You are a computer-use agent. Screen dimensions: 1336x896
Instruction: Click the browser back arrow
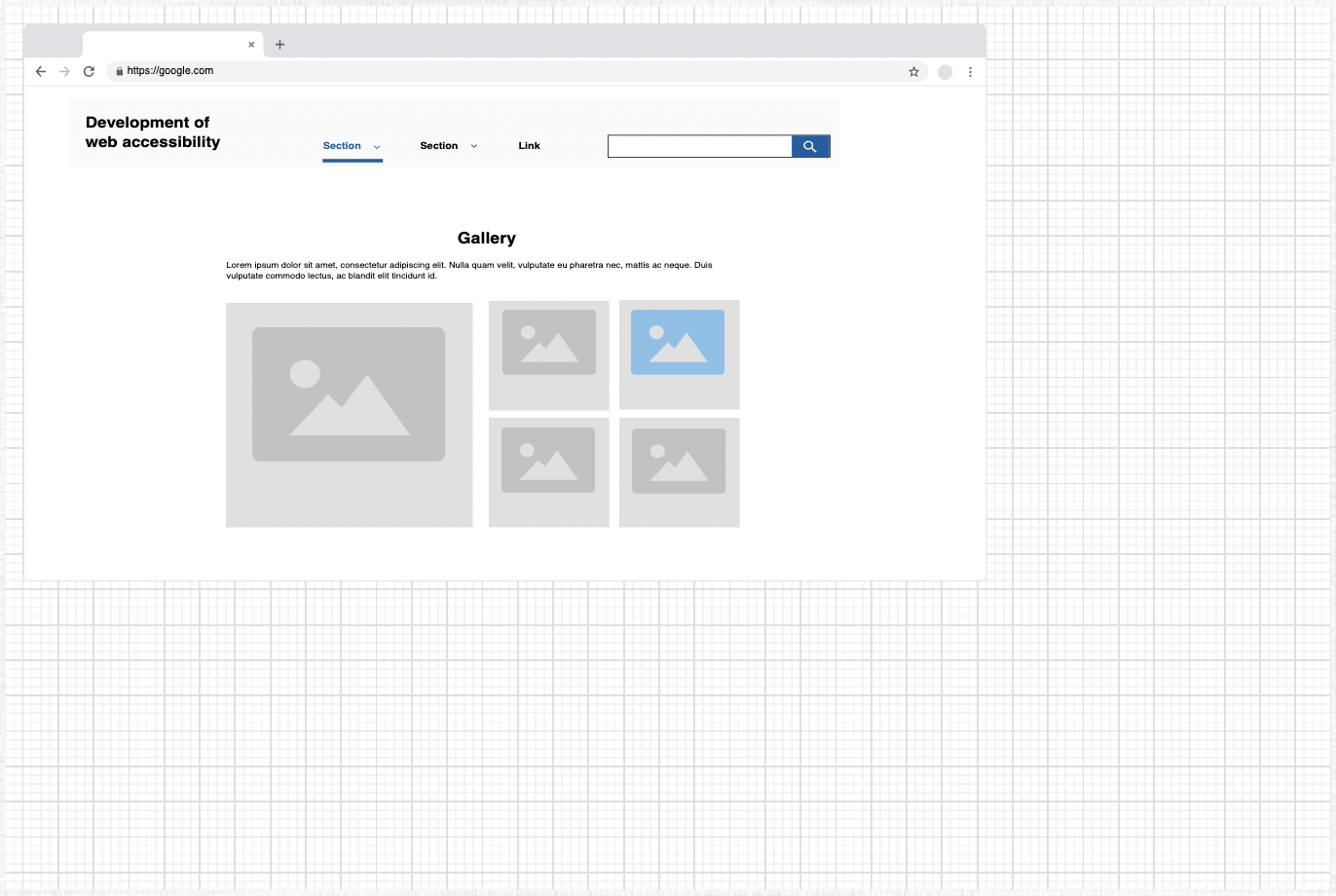pos(41,71)
